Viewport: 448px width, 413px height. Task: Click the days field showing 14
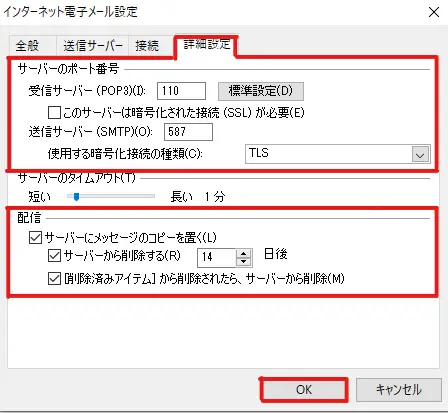217,257
